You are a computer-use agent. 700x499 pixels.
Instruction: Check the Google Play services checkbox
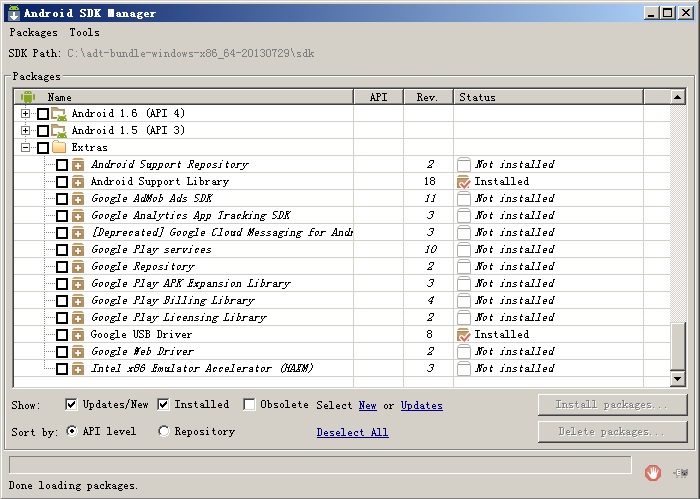click(x=62, y=250)
